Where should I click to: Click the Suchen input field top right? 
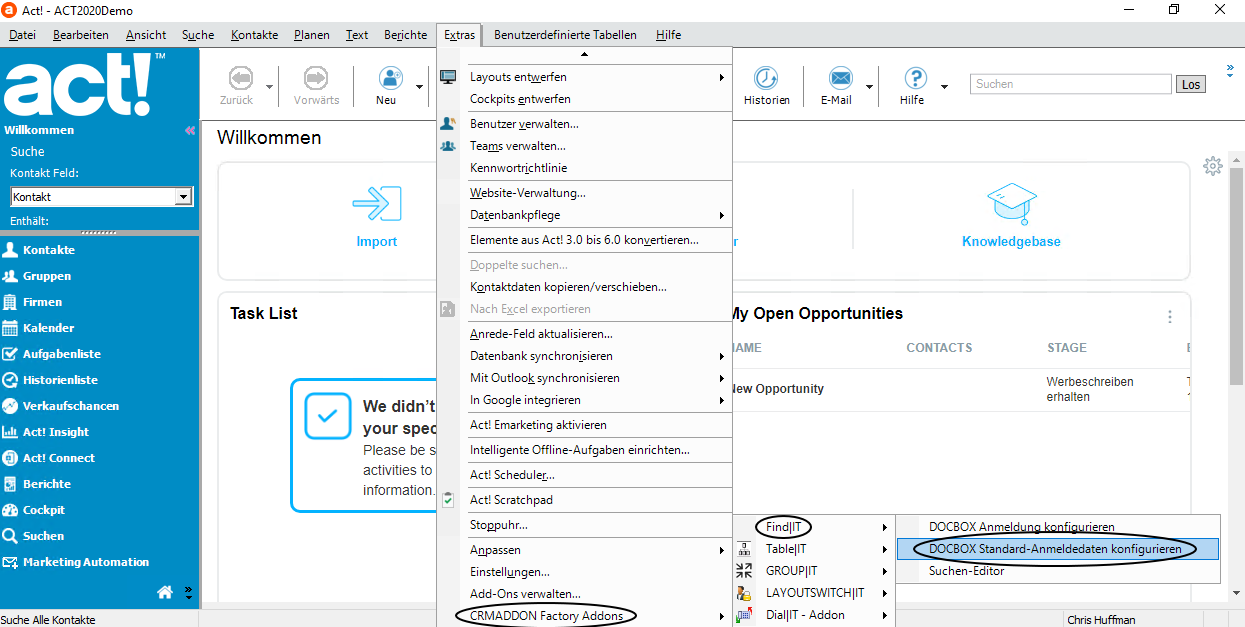point(1069,84)
